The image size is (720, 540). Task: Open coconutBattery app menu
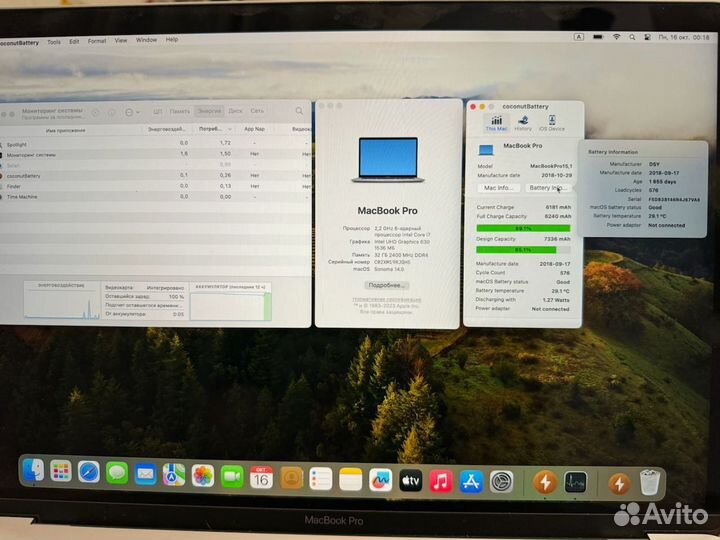click(19, 43)
